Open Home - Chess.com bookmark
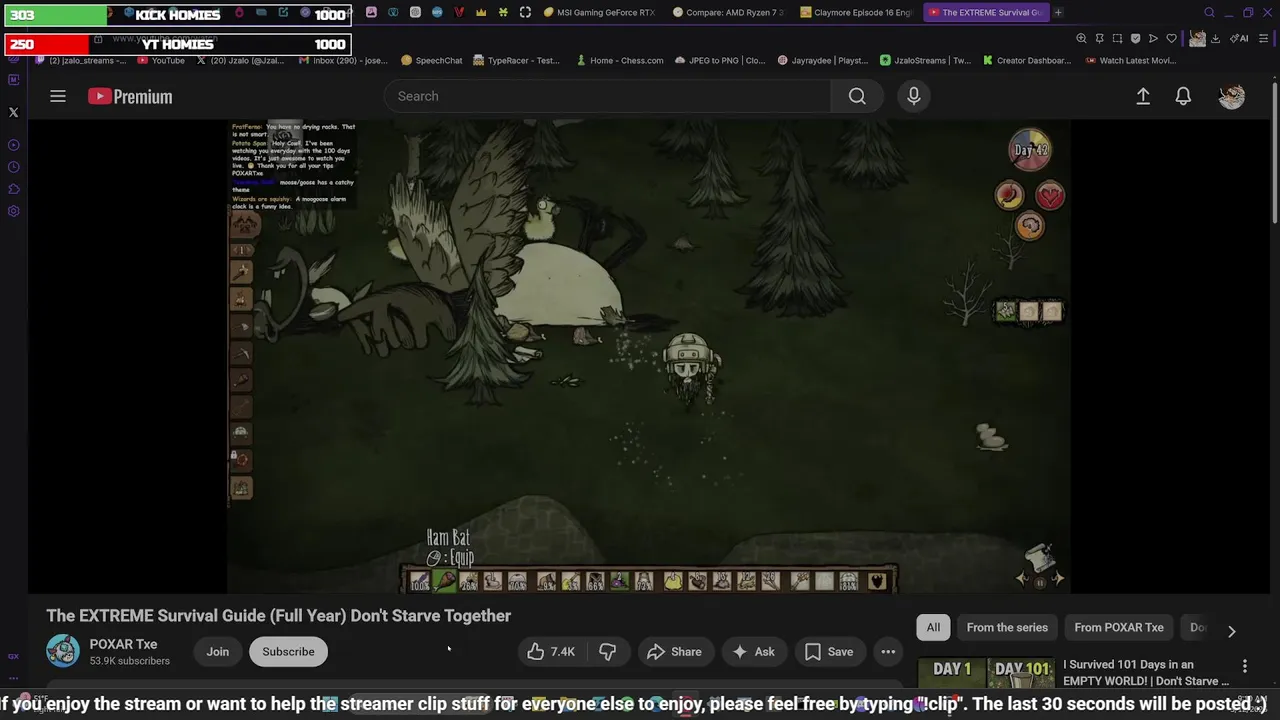This screenshot has height=720, width=1280. (x=619, y=60)
